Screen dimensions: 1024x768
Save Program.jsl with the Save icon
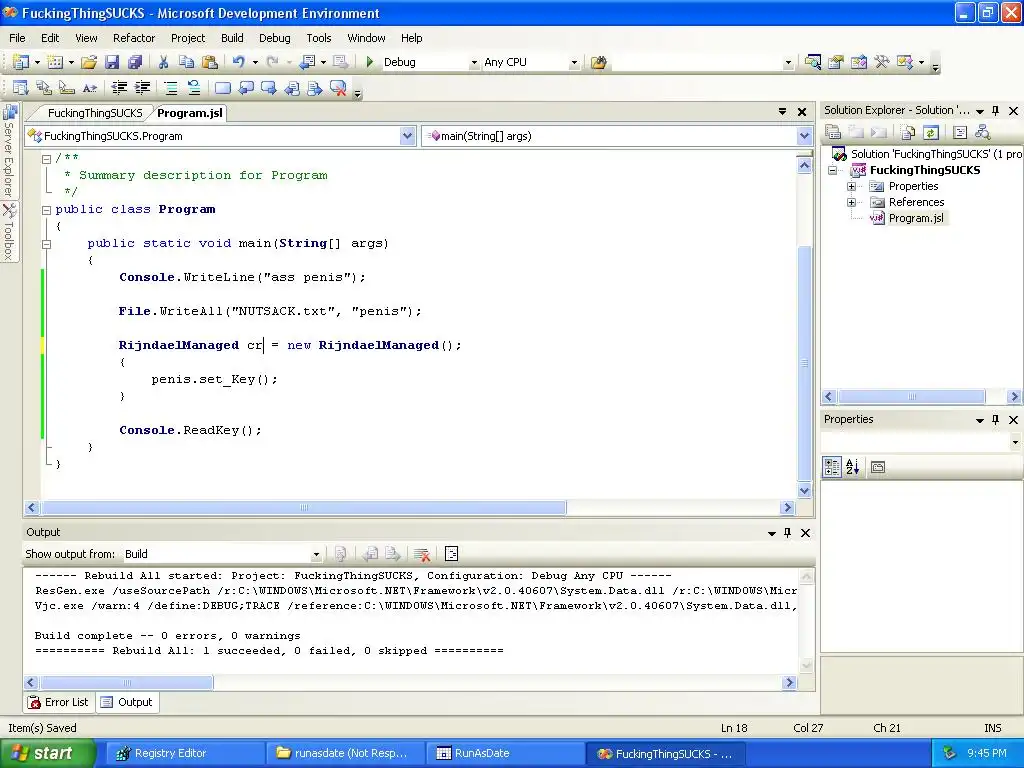point(112,62)
